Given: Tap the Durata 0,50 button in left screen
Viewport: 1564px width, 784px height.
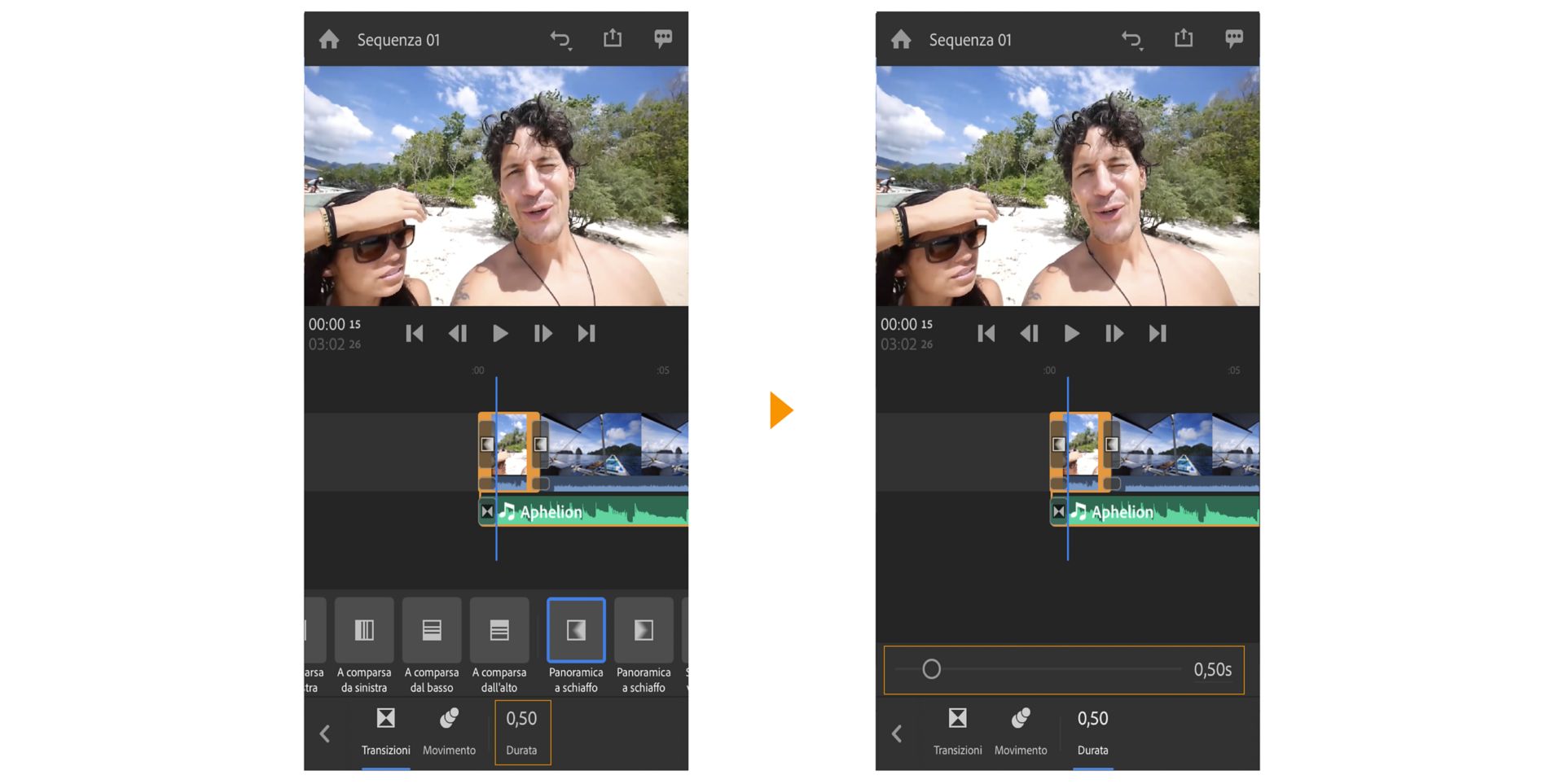Looking at the screenshot, I should coord(522,732).
